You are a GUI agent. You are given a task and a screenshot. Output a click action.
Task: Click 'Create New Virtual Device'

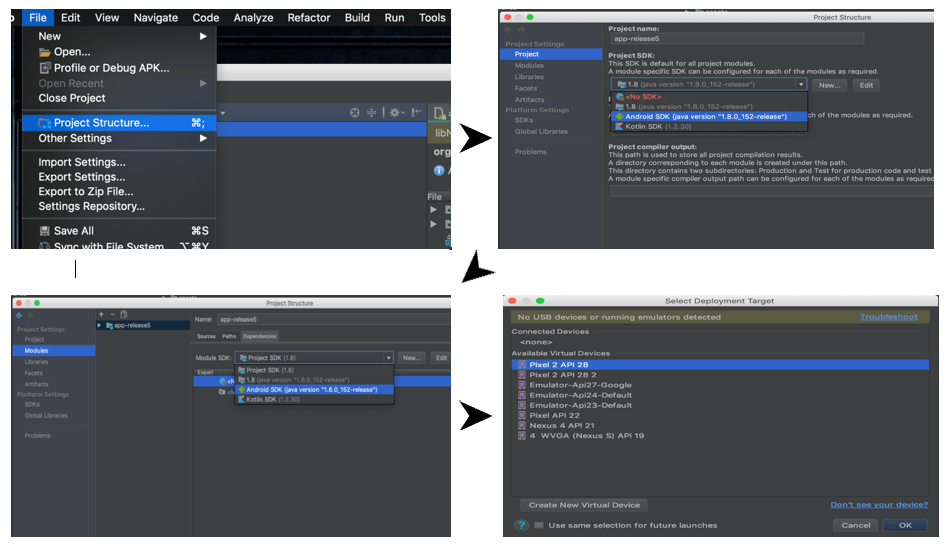pyautogui.click(x=584, y=505)
